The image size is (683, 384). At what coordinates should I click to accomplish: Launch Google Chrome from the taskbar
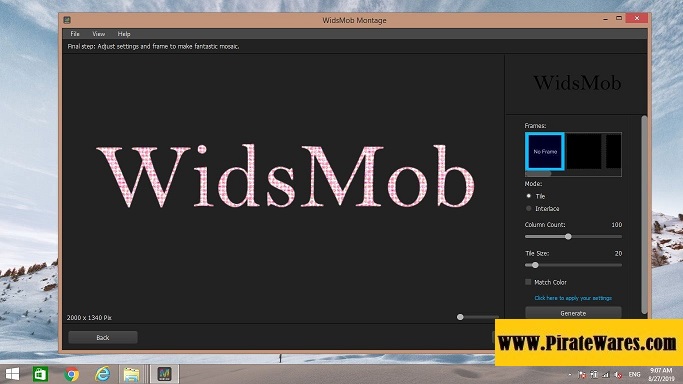coord(72,374)
